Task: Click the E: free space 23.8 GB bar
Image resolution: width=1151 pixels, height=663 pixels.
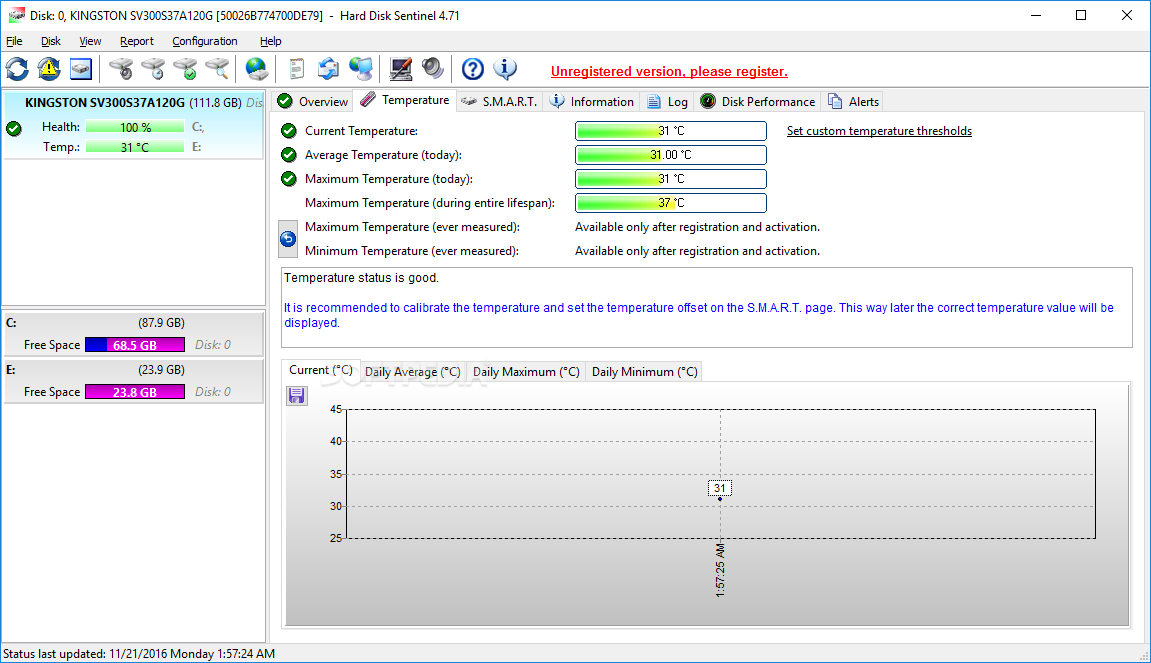Action: coord(135,392)
